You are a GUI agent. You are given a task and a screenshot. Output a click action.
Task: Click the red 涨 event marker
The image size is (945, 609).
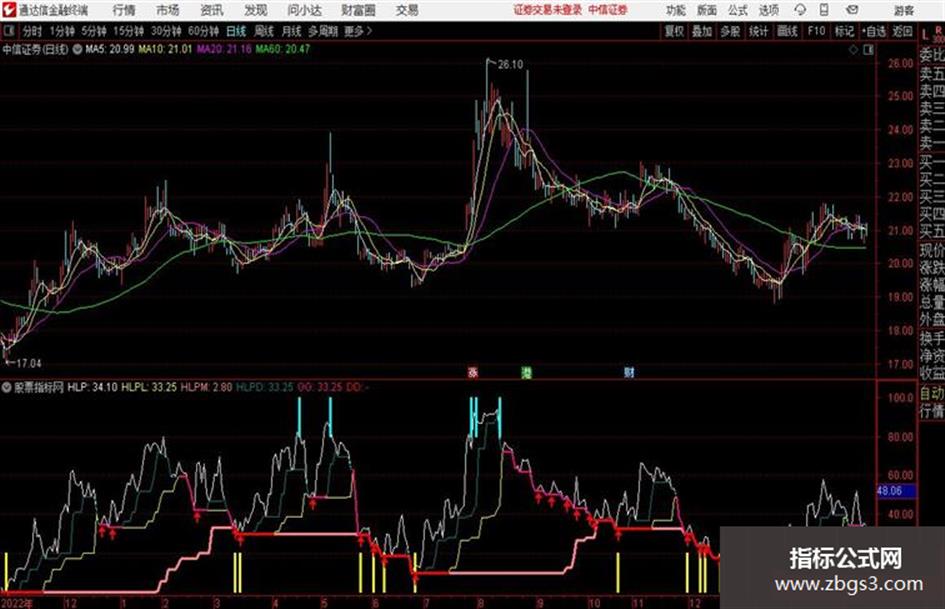point(473,372)
